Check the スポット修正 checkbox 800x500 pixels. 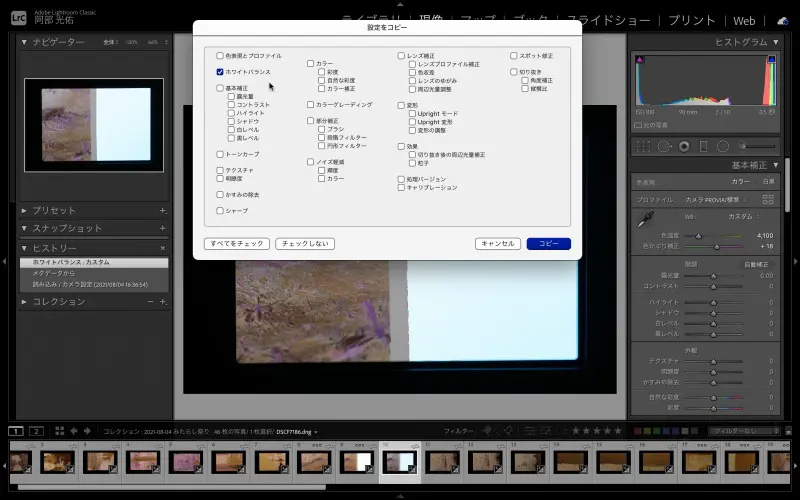click(x=514, y=56)
